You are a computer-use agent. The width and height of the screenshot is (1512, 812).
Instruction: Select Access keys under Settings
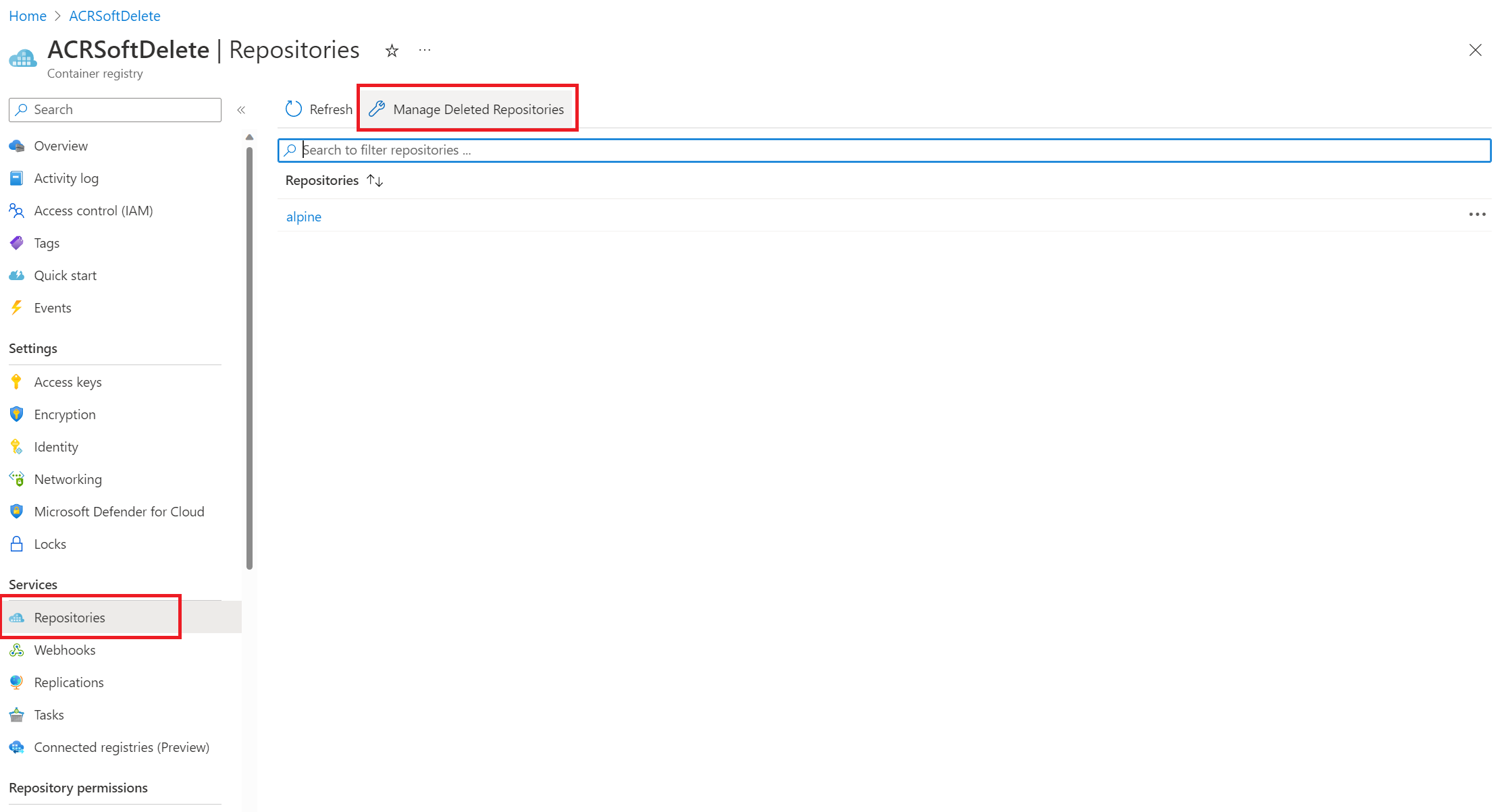[68, 381]
